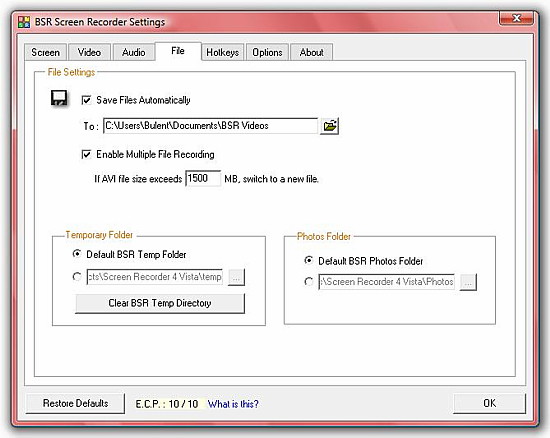Screen dimensions: 550x438
Task: Select Default BSR Photos Folder radio
Action: tap(309, 260)
